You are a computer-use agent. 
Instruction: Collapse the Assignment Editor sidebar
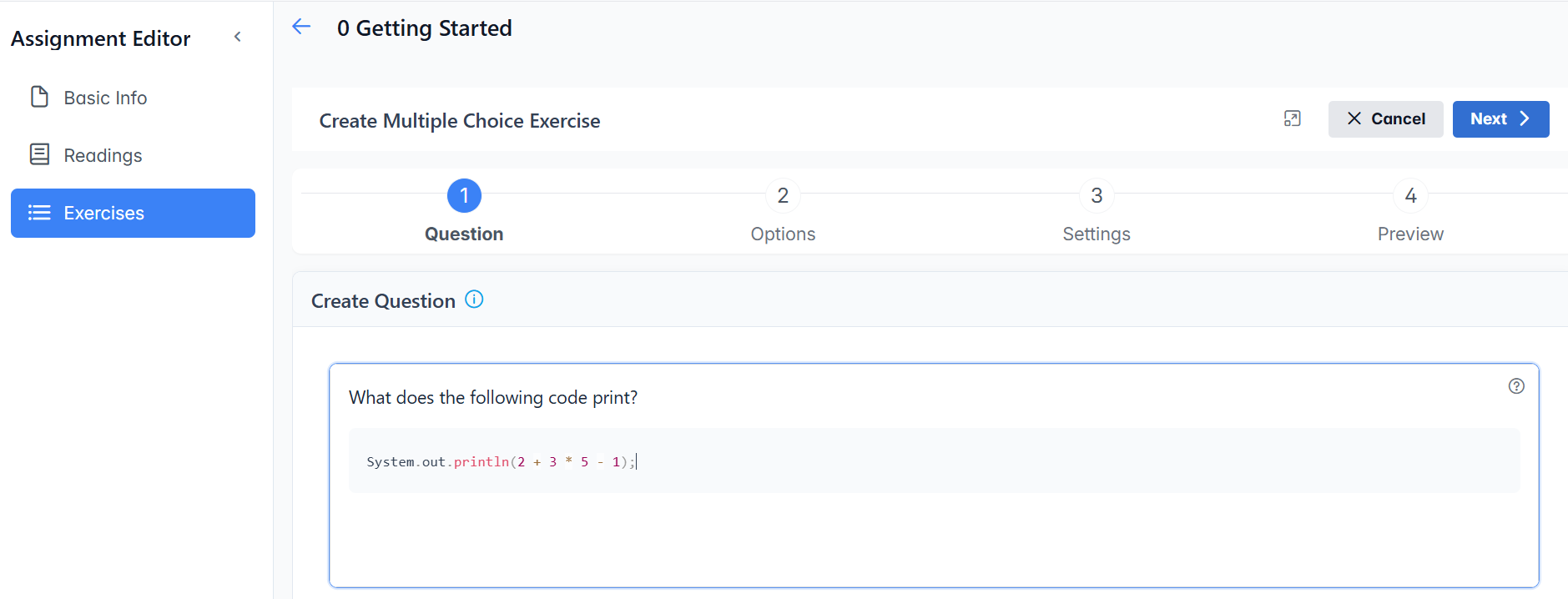(238, 37)
